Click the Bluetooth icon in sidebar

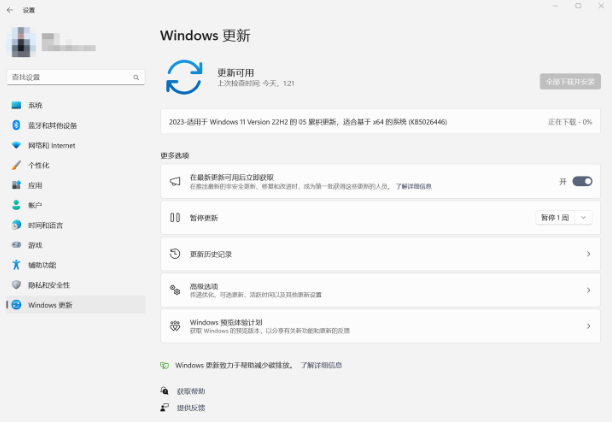16,125
